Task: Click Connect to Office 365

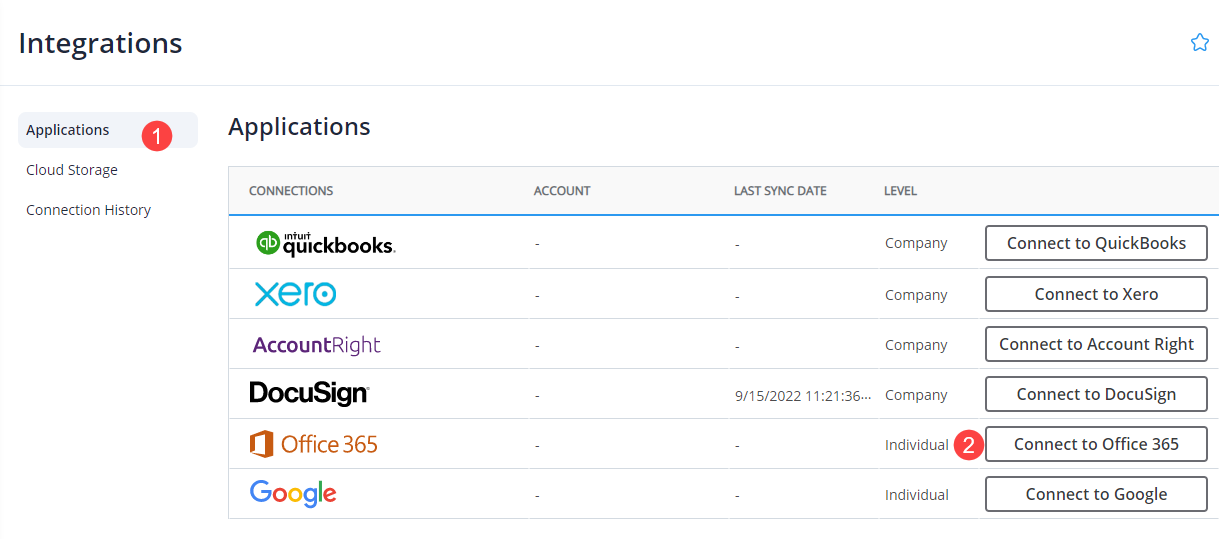Action: tap(1096, 444)
